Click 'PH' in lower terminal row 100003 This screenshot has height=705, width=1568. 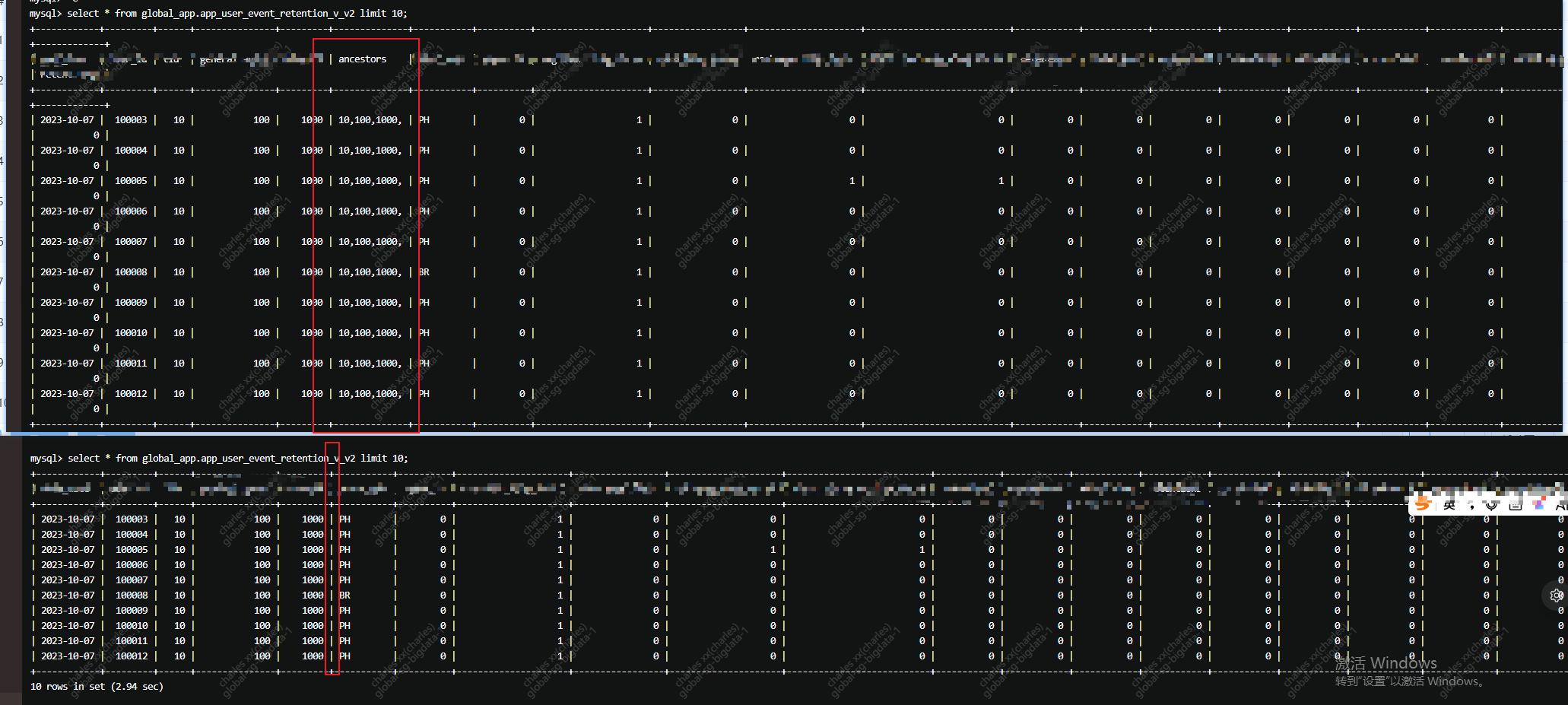click(x=345, y=519)
